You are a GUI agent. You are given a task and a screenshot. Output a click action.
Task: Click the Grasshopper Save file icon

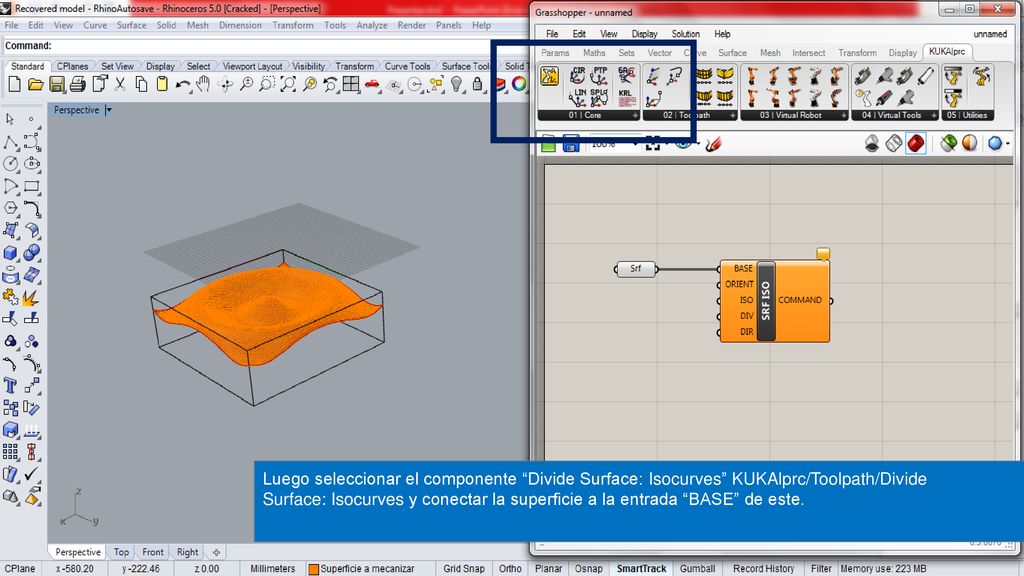(571, 144)
